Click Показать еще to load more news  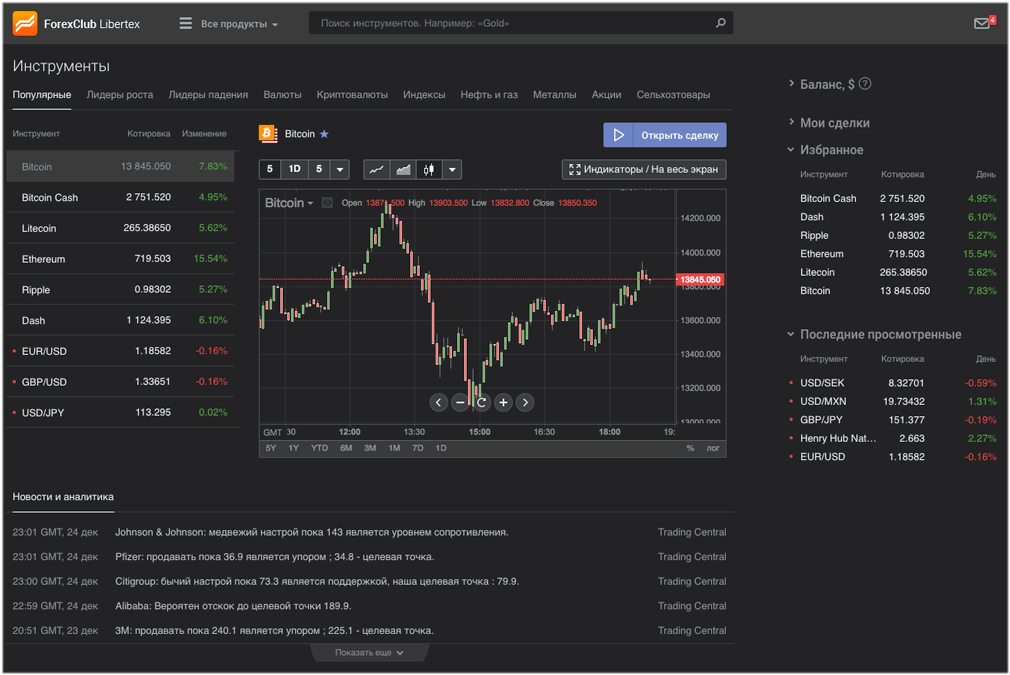(x=368, y=651)
